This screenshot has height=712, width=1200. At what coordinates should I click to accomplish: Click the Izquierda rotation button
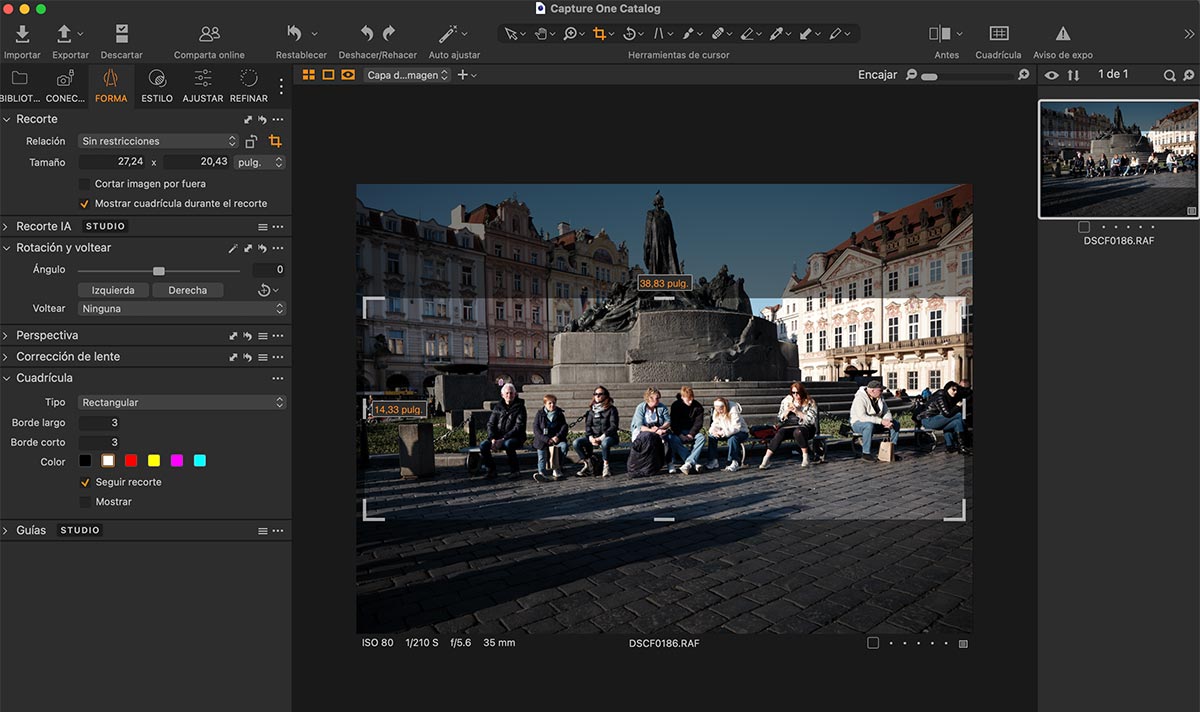pos(113,290)
